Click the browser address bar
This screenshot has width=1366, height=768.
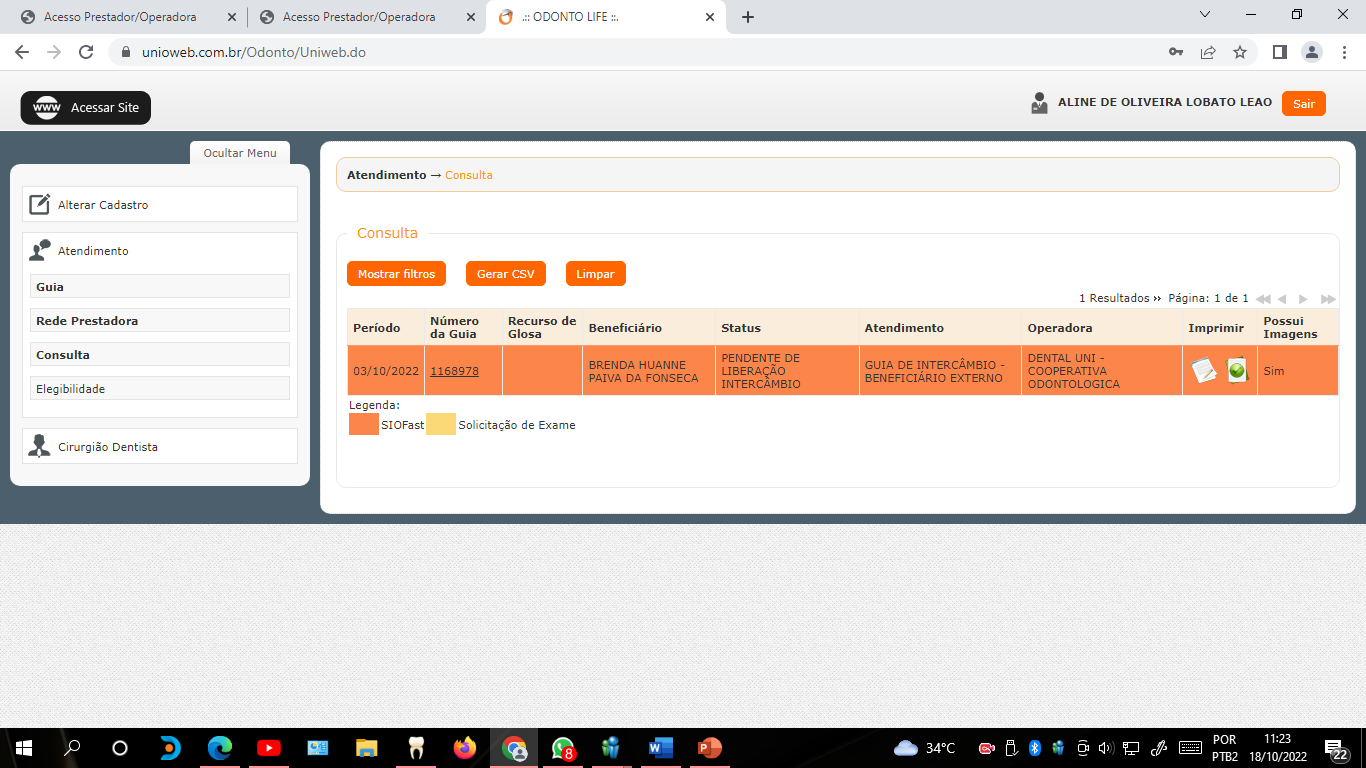pos(640,52)
